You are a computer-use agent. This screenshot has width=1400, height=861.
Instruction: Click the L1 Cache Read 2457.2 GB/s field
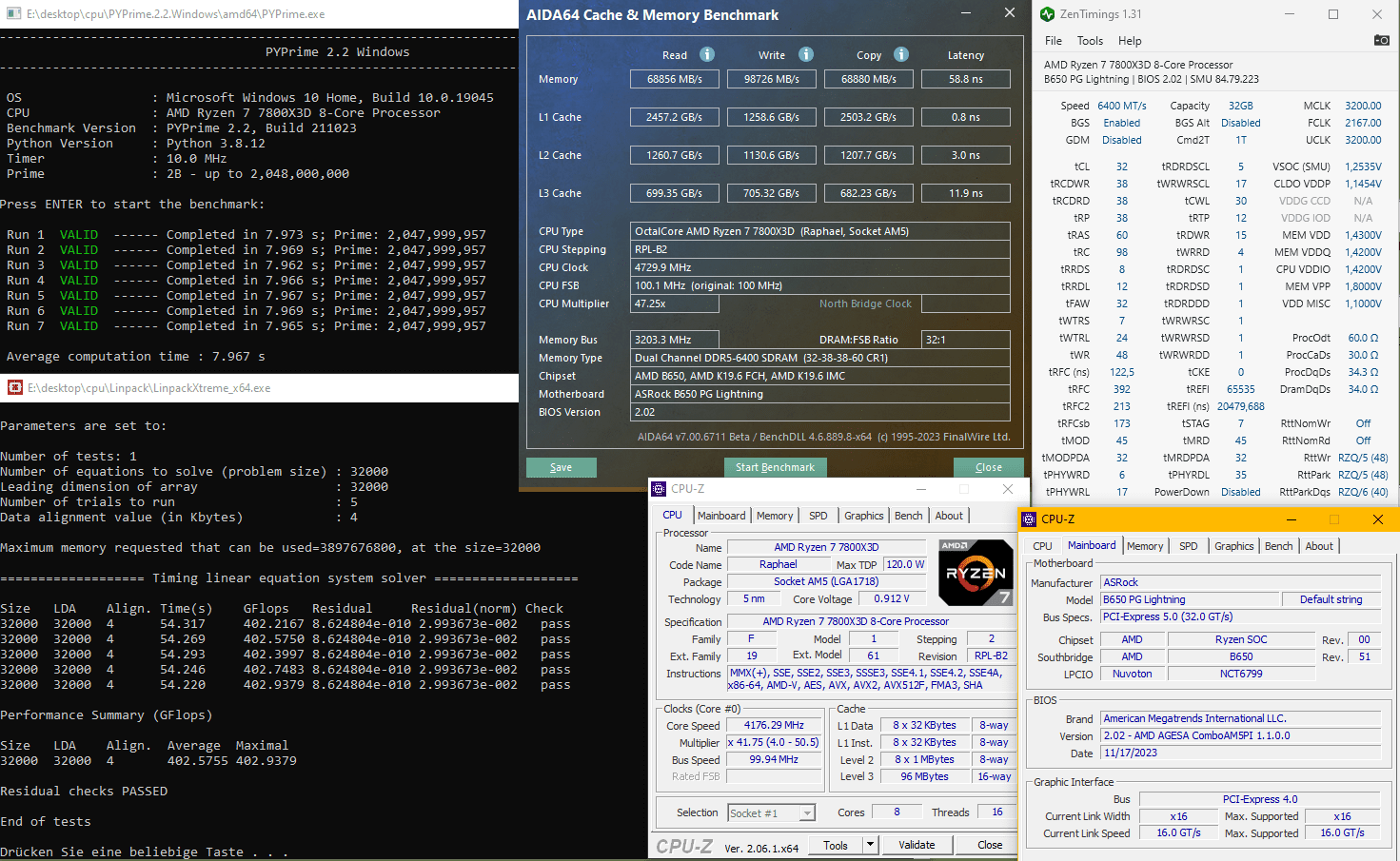pos(675,117)
